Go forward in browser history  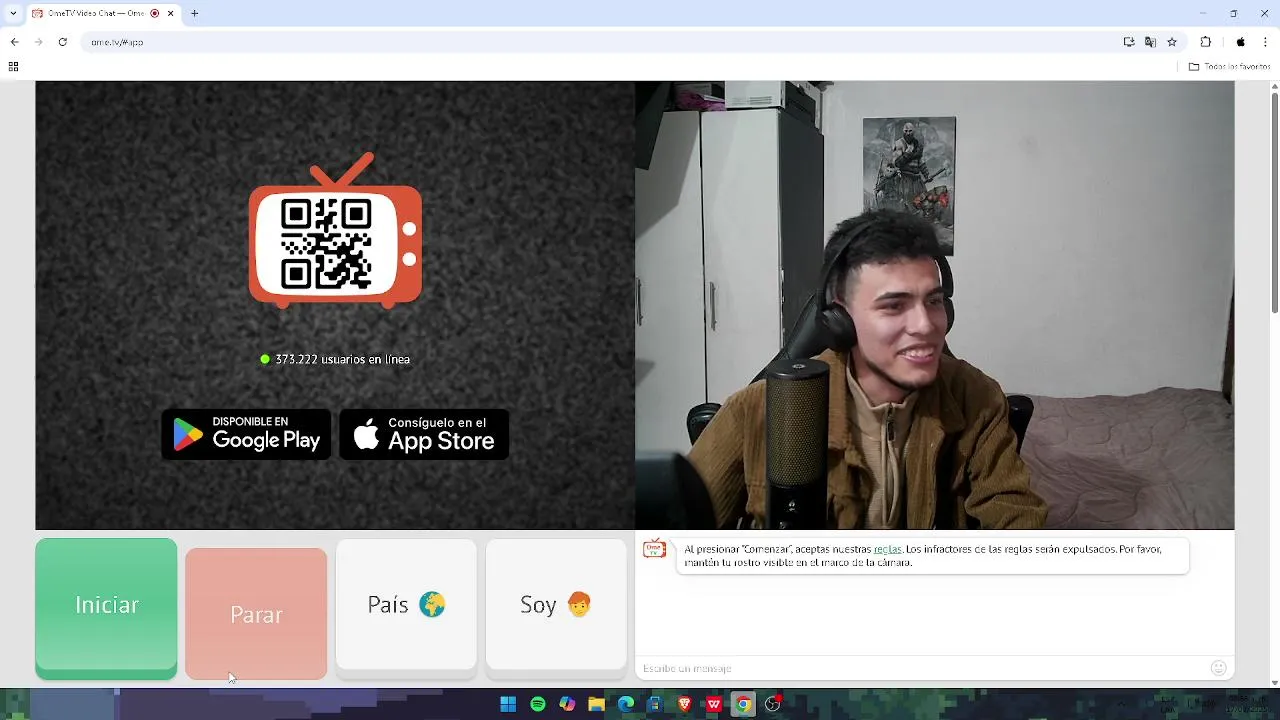[x=38, y=42]
